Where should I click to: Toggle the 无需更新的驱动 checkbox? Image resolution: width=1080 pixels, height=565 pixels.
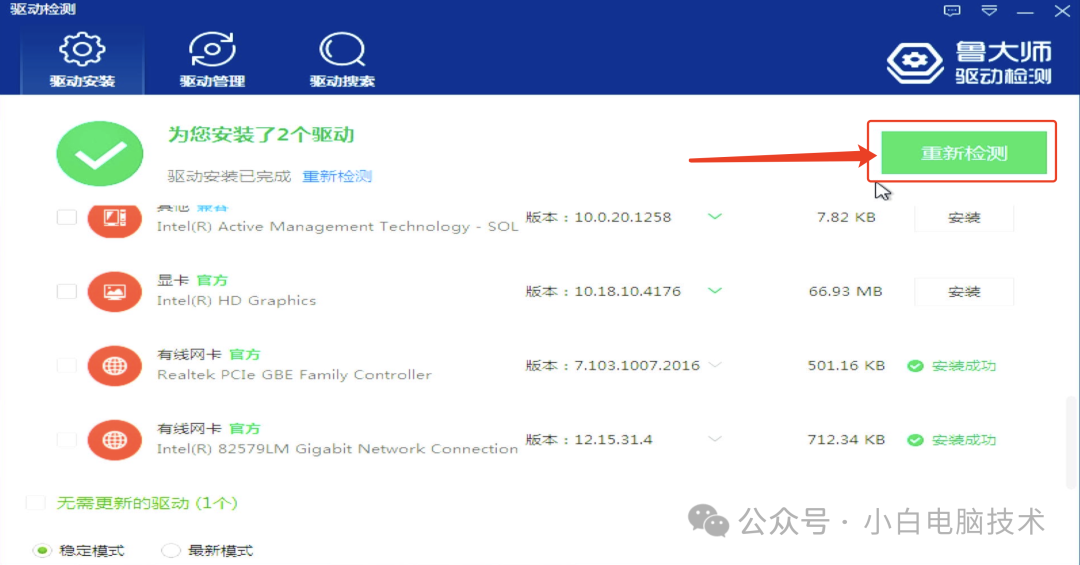click(x=36, y=503)
